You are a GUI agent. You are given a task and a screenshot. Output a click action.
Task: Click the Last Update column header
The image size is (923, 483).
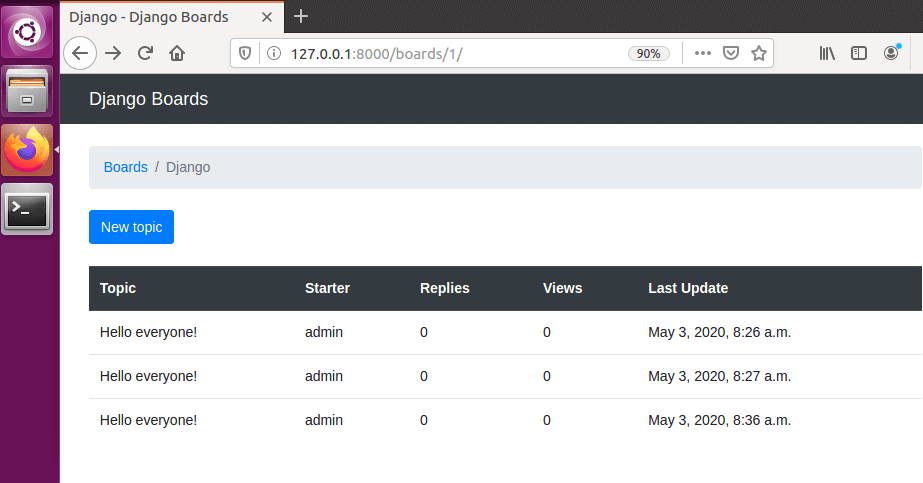click(688, 288)
